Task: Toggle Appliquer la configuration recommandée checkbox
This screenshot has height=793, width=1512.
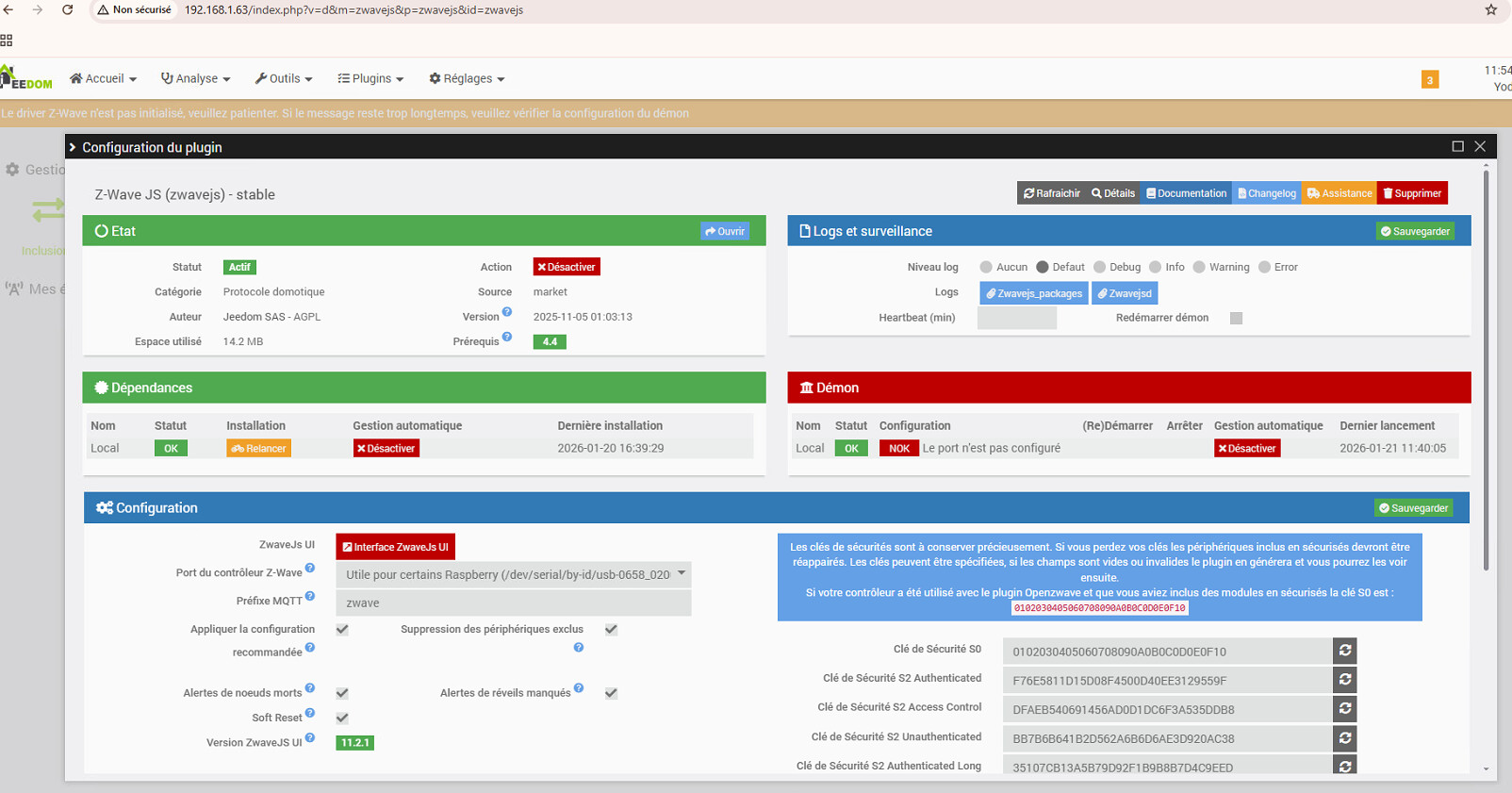Action: coord(342,629)
